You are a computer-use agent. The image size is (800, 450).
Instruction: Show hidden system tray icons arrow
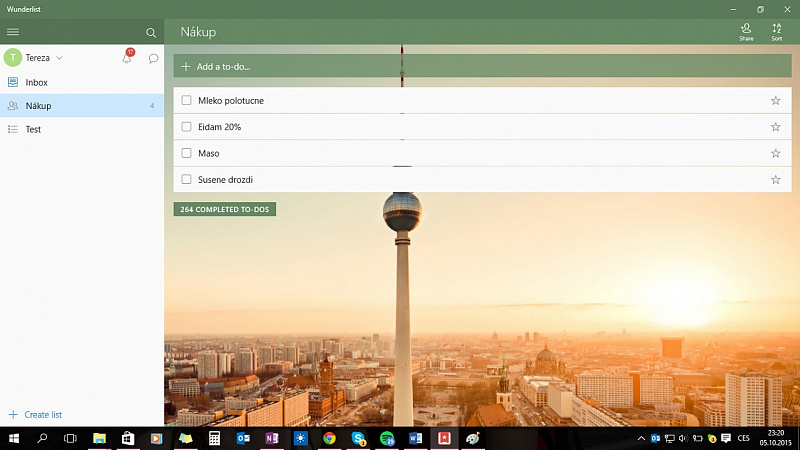pos(641,438)
